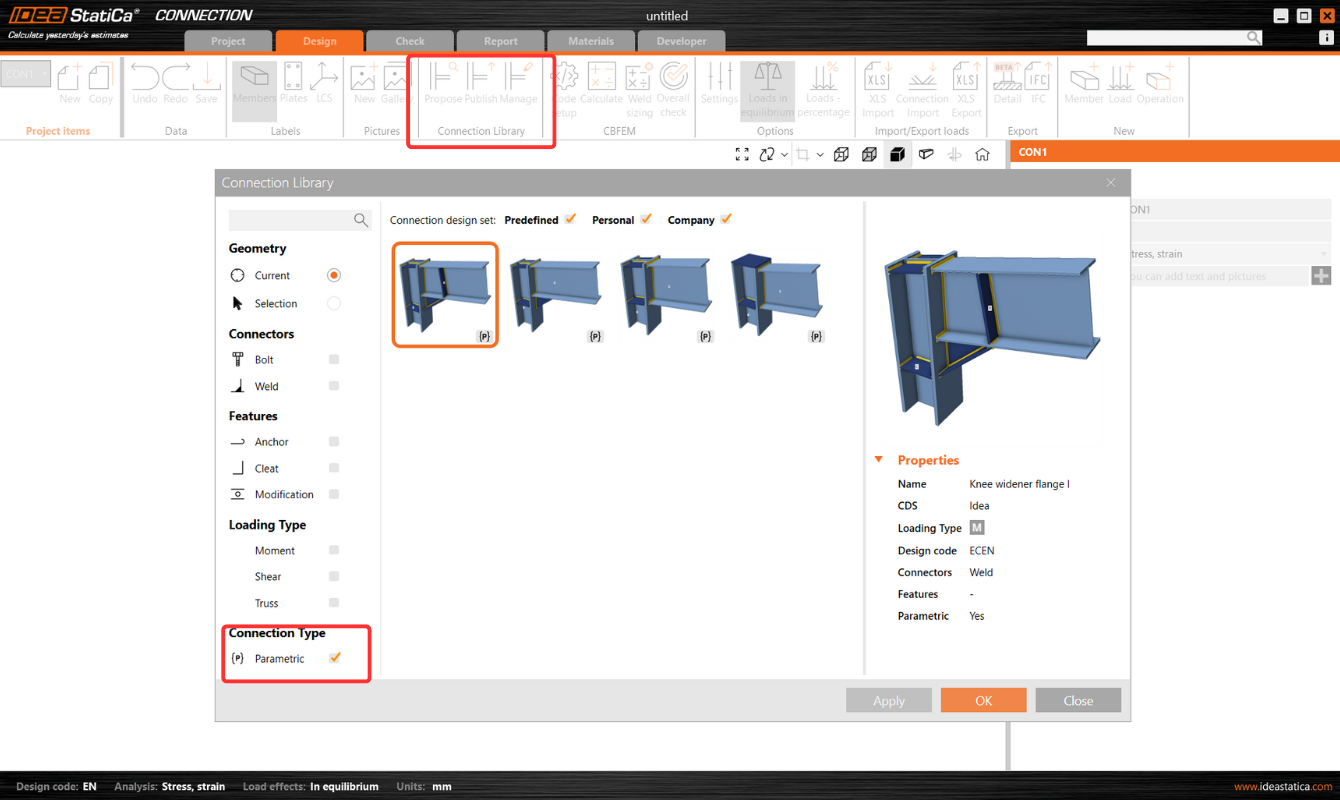Switch to the Materials ribbon tab
Image resolution: width=1340 pixels, height=800 pixels.
pos(590,41)
